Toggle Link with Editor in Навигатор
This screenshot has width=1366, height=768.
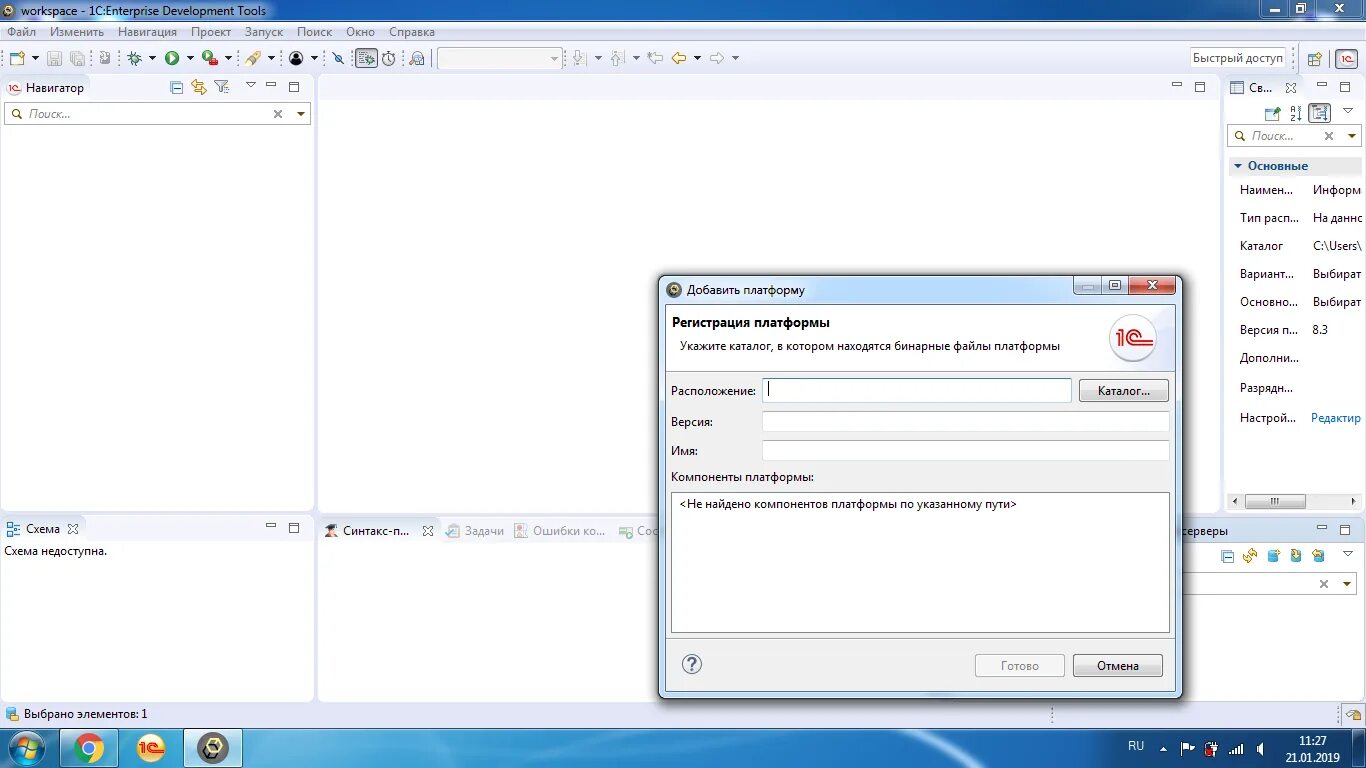tap(199, 87)
